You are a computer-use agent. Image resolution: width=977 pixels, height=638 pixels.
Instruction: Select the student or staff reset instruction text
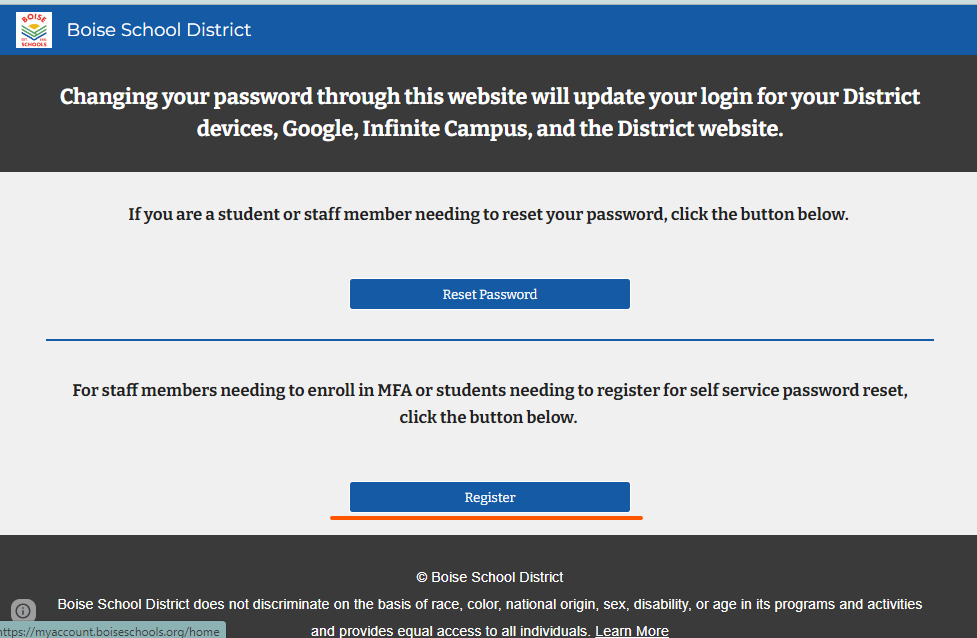click(488, 214)
